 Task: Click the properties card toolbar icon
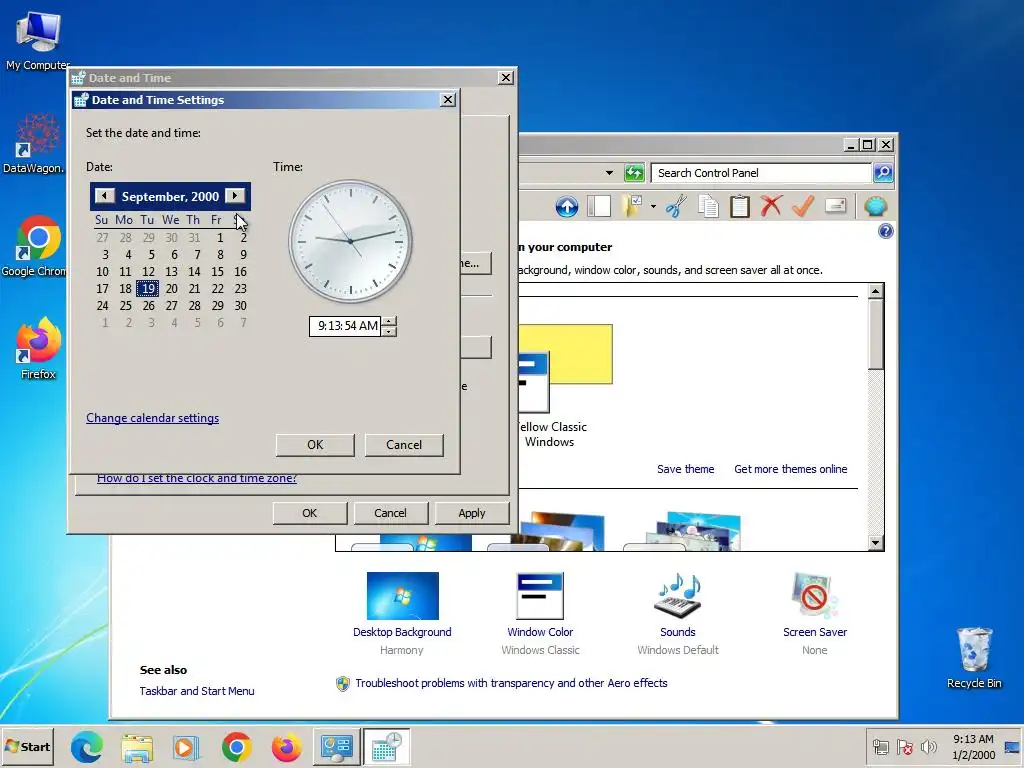835,206
